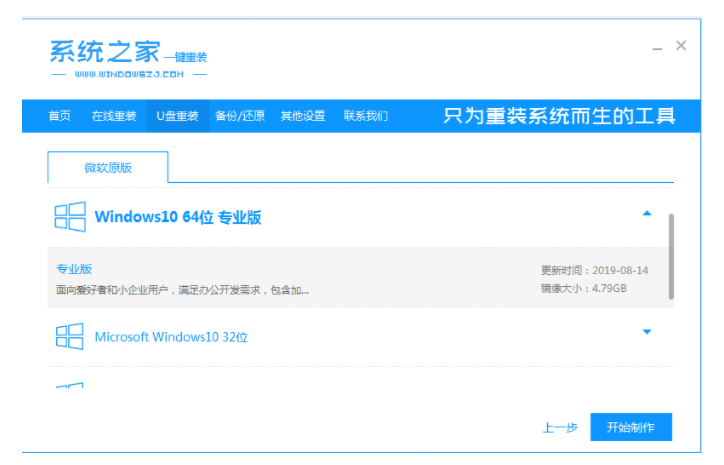The image size is (724, 465).
Task: Minimize the 系统之家 window
Action: point(657,46)
